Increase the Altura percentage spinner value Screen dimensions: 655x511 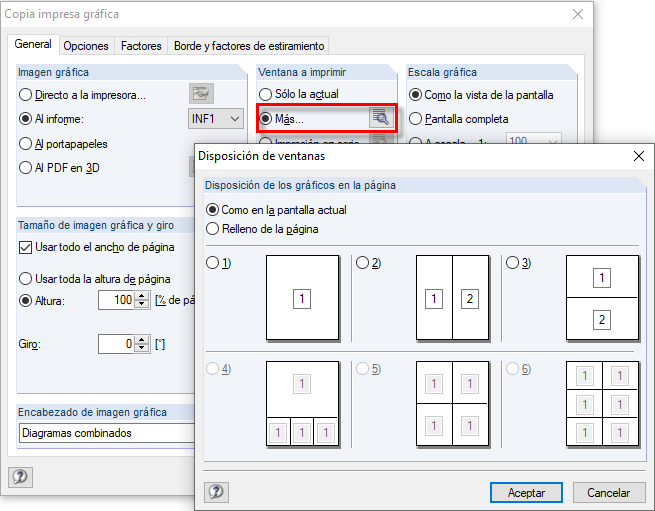(x=142, y=296)
